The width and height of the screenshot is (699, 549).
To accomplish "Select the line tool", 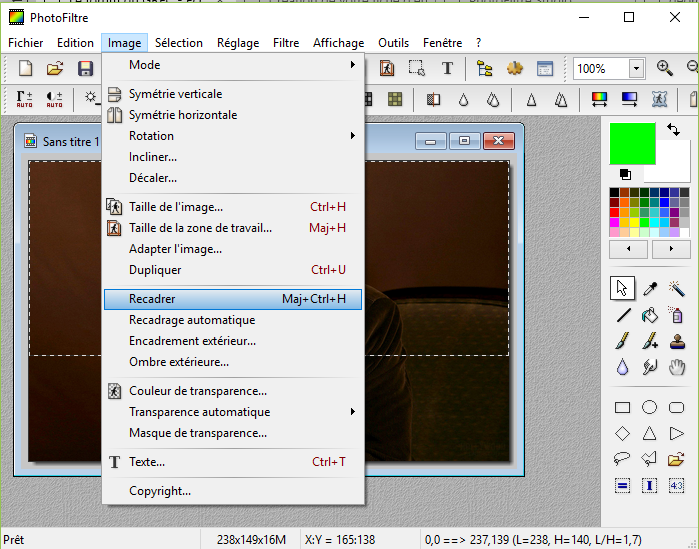I will point(623,315).
